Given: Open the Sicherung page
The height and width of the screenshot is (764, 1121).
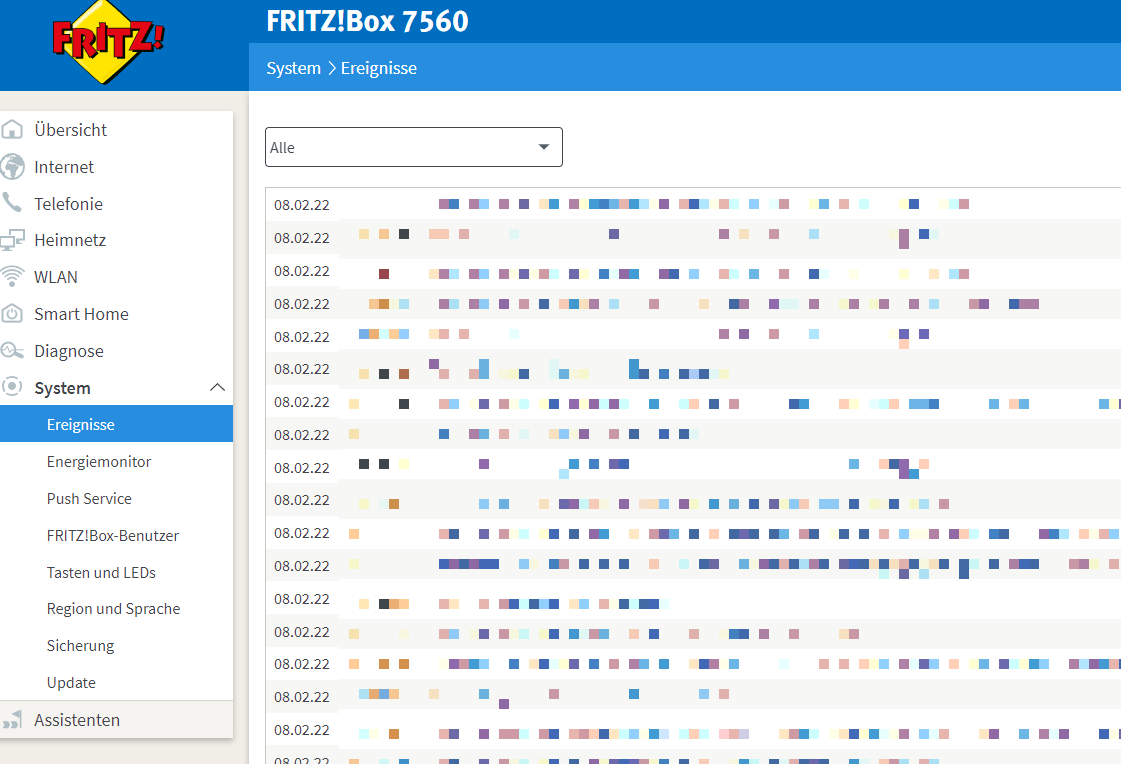Looking at the screenshot, I should (x=80, y=646).
